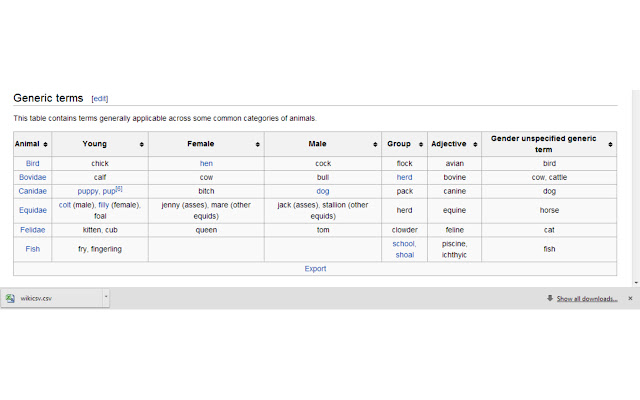Click the download arrow icon beside Show all downloads
The width and height of the screenshot is (640, 400).
tap(550, 298)
